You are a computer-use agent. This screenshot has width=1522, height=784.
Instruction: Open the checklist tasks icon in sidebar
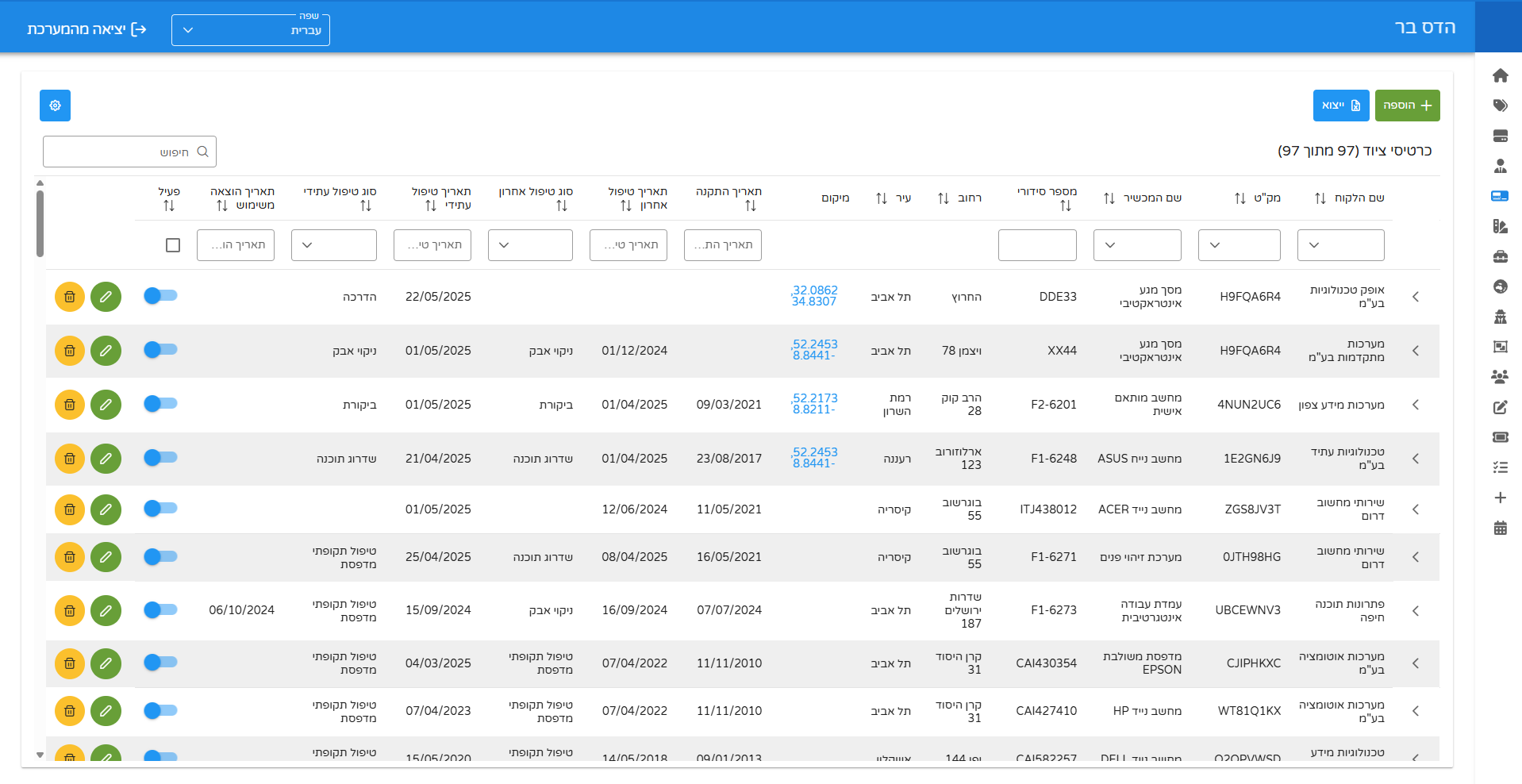tap(1500, 467)
